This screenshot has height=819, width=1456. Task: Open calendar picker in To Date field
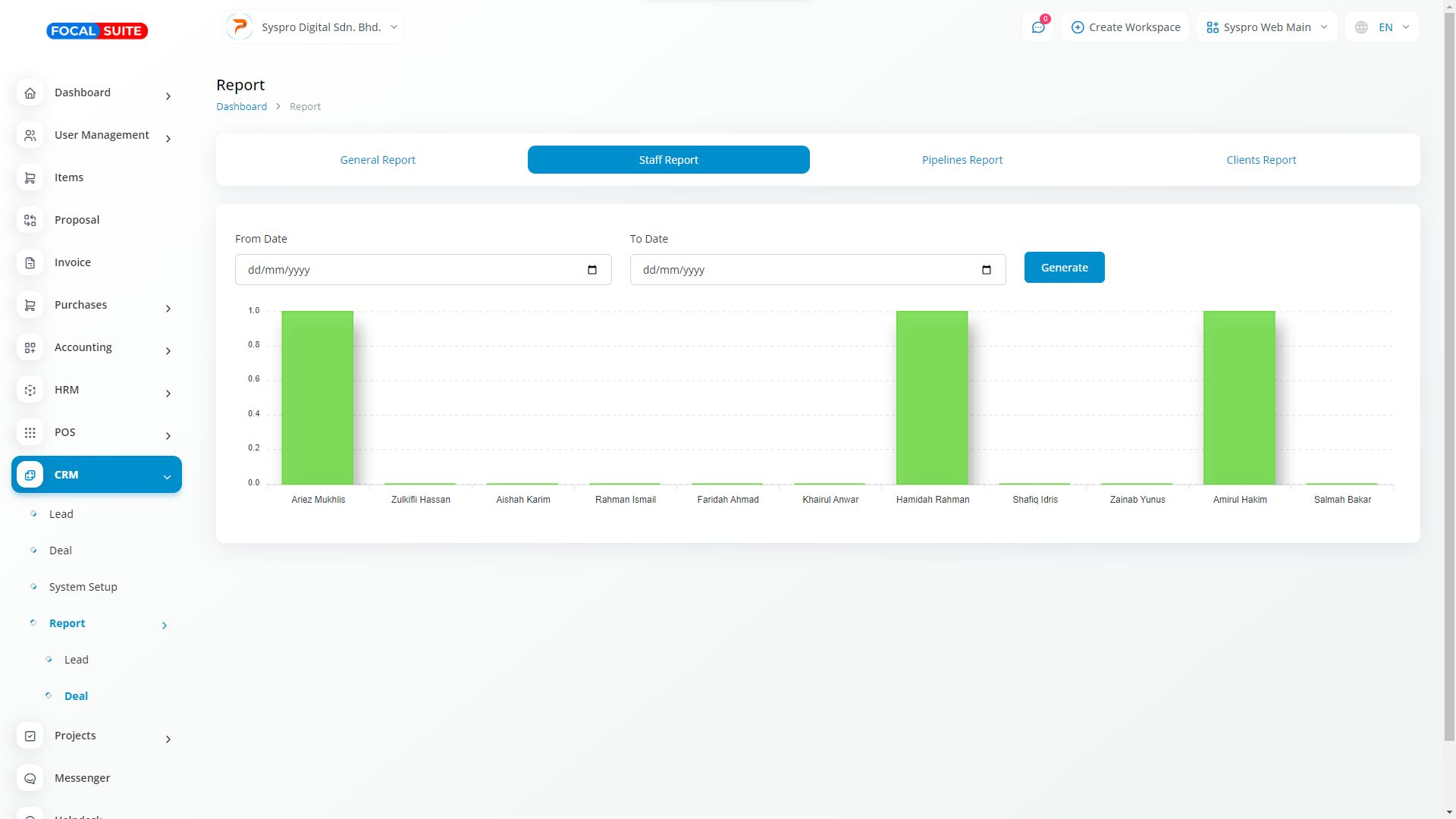point(987,270)
